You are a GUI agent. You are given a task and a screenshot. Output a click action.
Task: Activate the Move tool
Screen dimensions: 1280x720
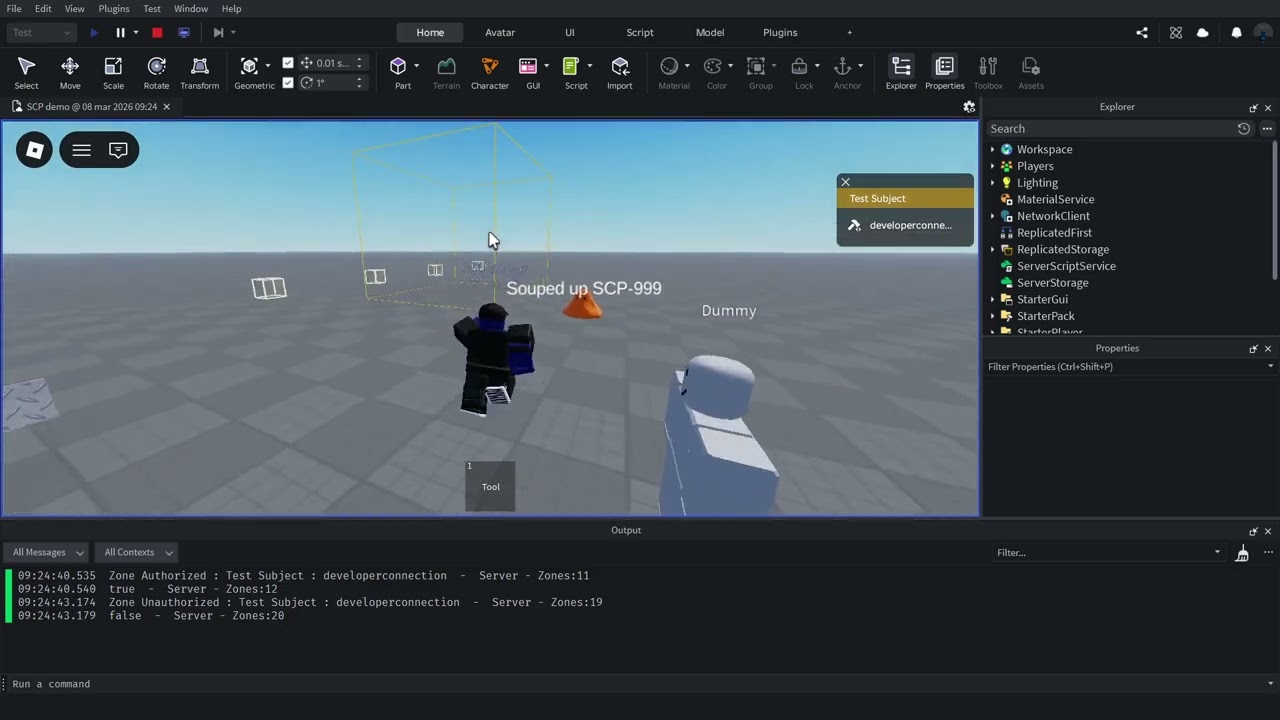70,72
